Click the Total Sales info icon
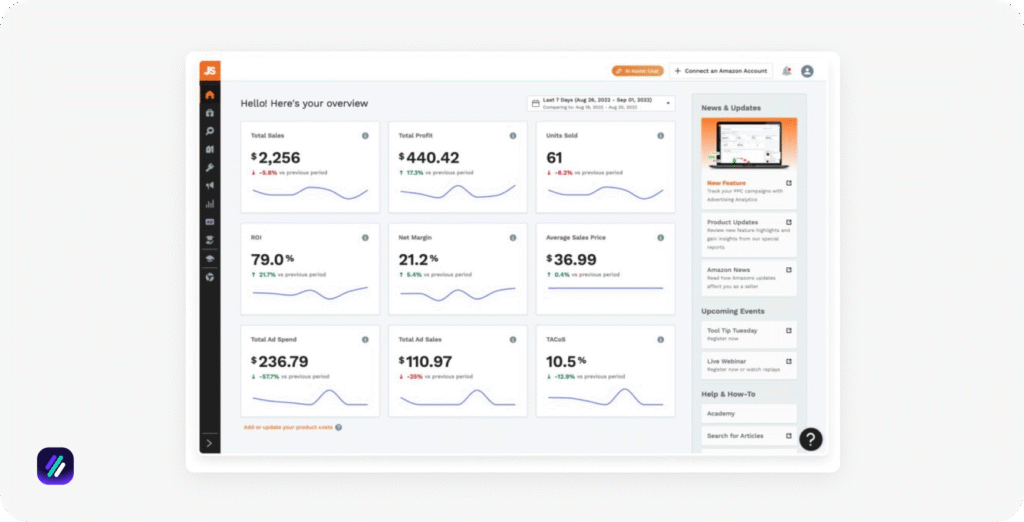 point(365,136)
